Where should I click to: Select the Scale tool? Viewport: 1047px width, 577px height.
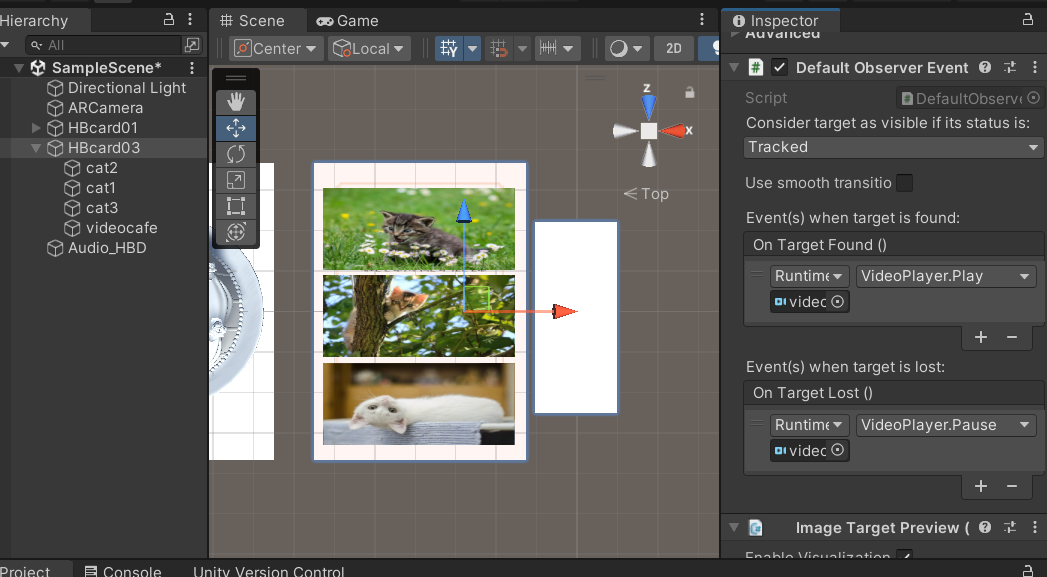click(x=236, y=180)
